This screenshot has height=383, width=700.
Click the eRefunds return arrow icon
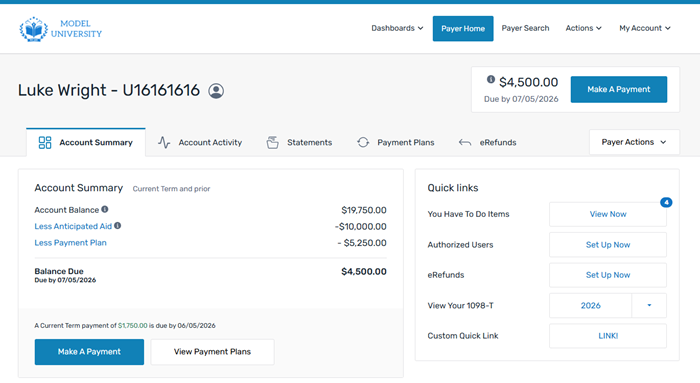[465, 142]
